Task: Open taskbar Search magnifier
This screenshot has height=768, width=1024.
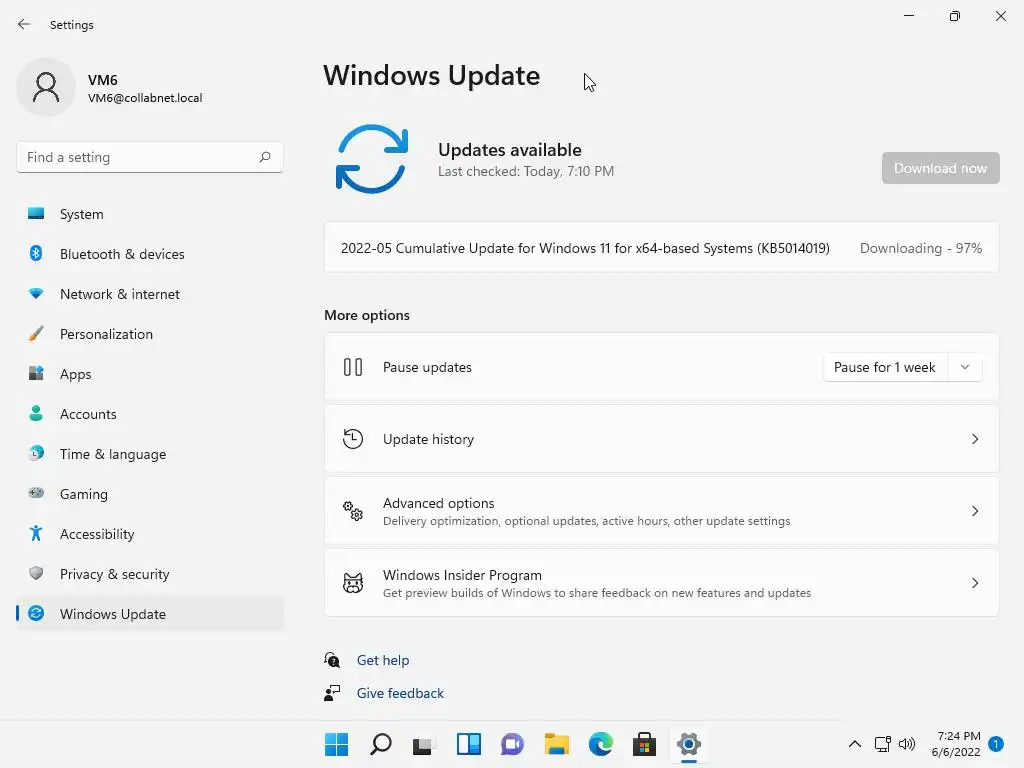Action: tap(381, 744)
